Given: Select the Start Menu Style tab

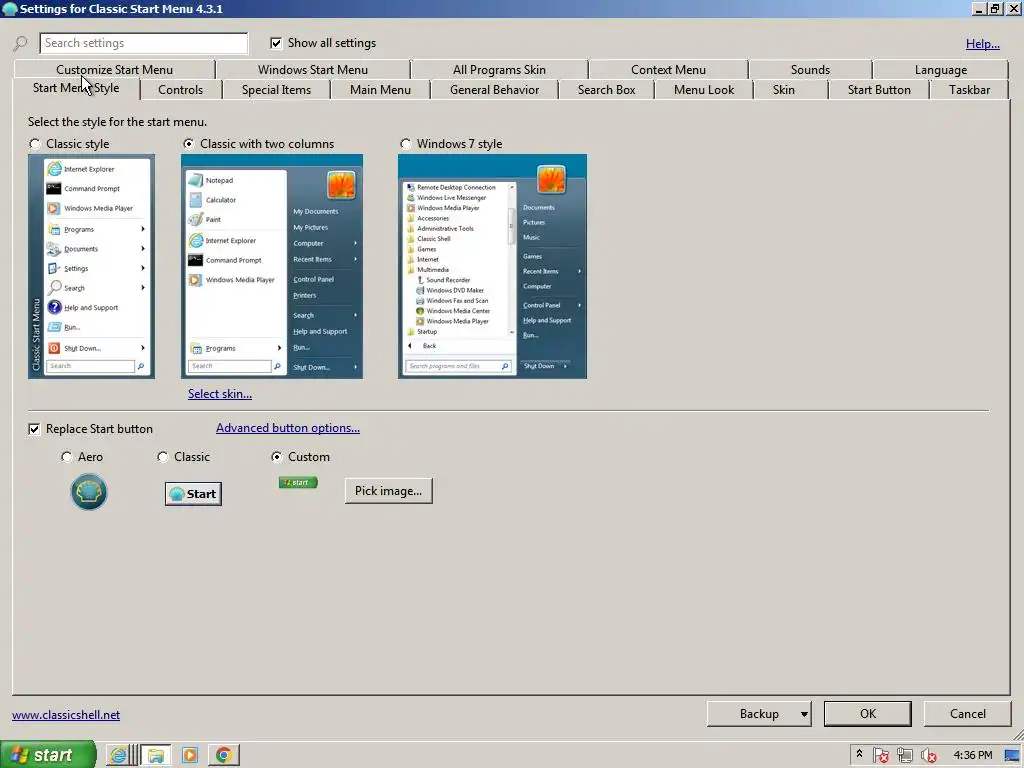Looking at the screenshot, I should click(76, 89).
